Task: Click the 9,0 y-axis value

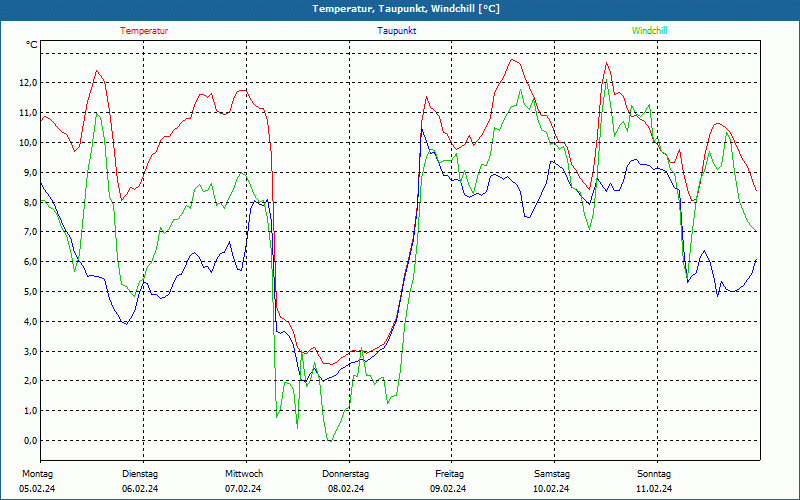Action: click(31, 172)
